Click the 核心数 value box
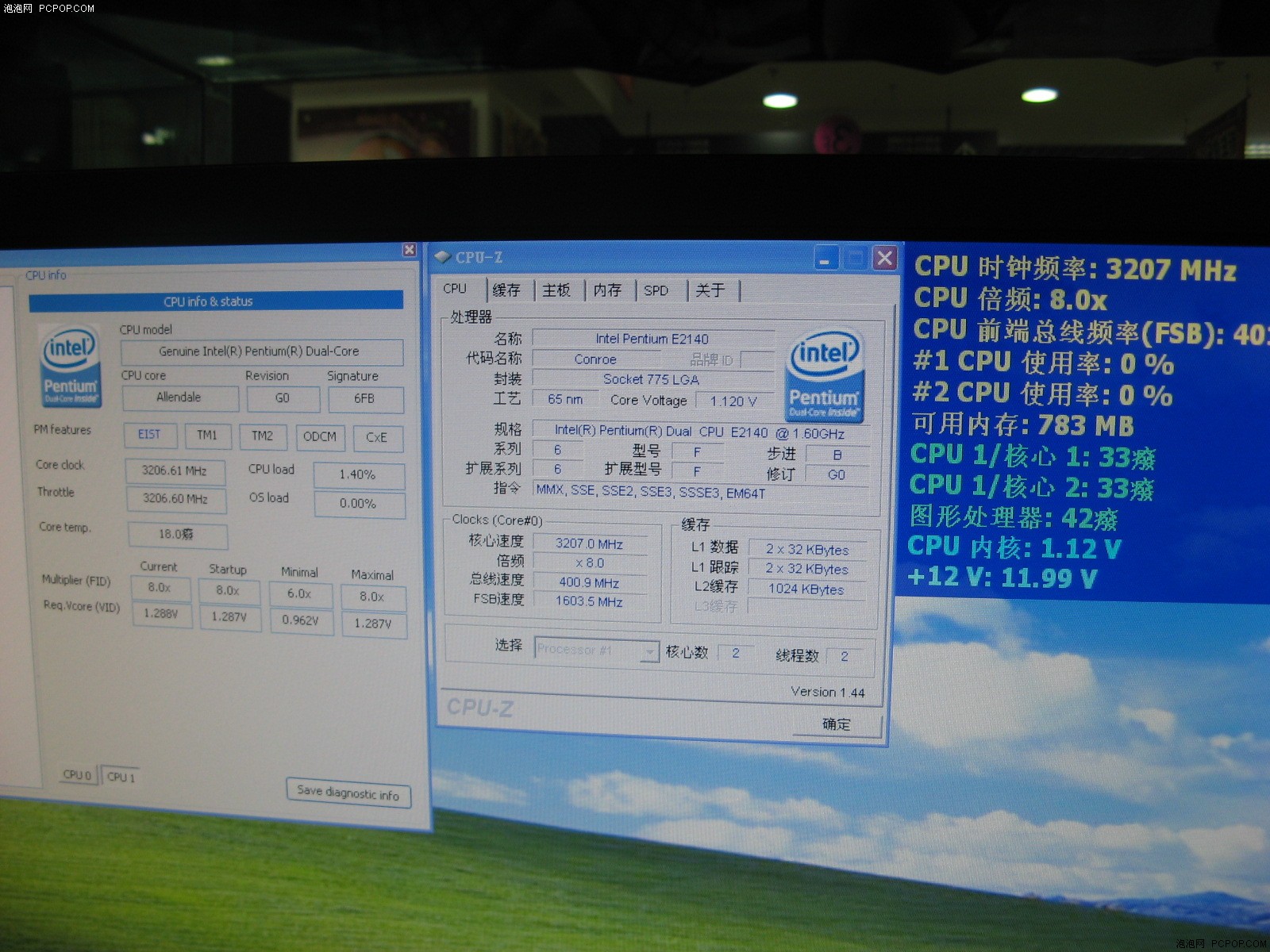Image resolution: width=1270 pixels, height=952 pixels. pos(736,653)
